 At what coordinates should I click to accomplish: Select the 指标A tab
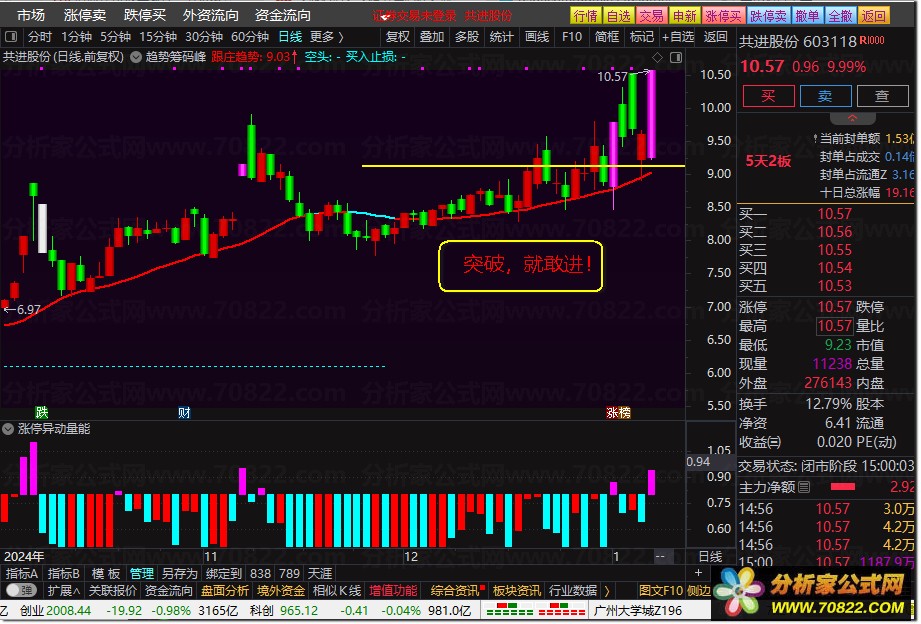tap(22, 573)
